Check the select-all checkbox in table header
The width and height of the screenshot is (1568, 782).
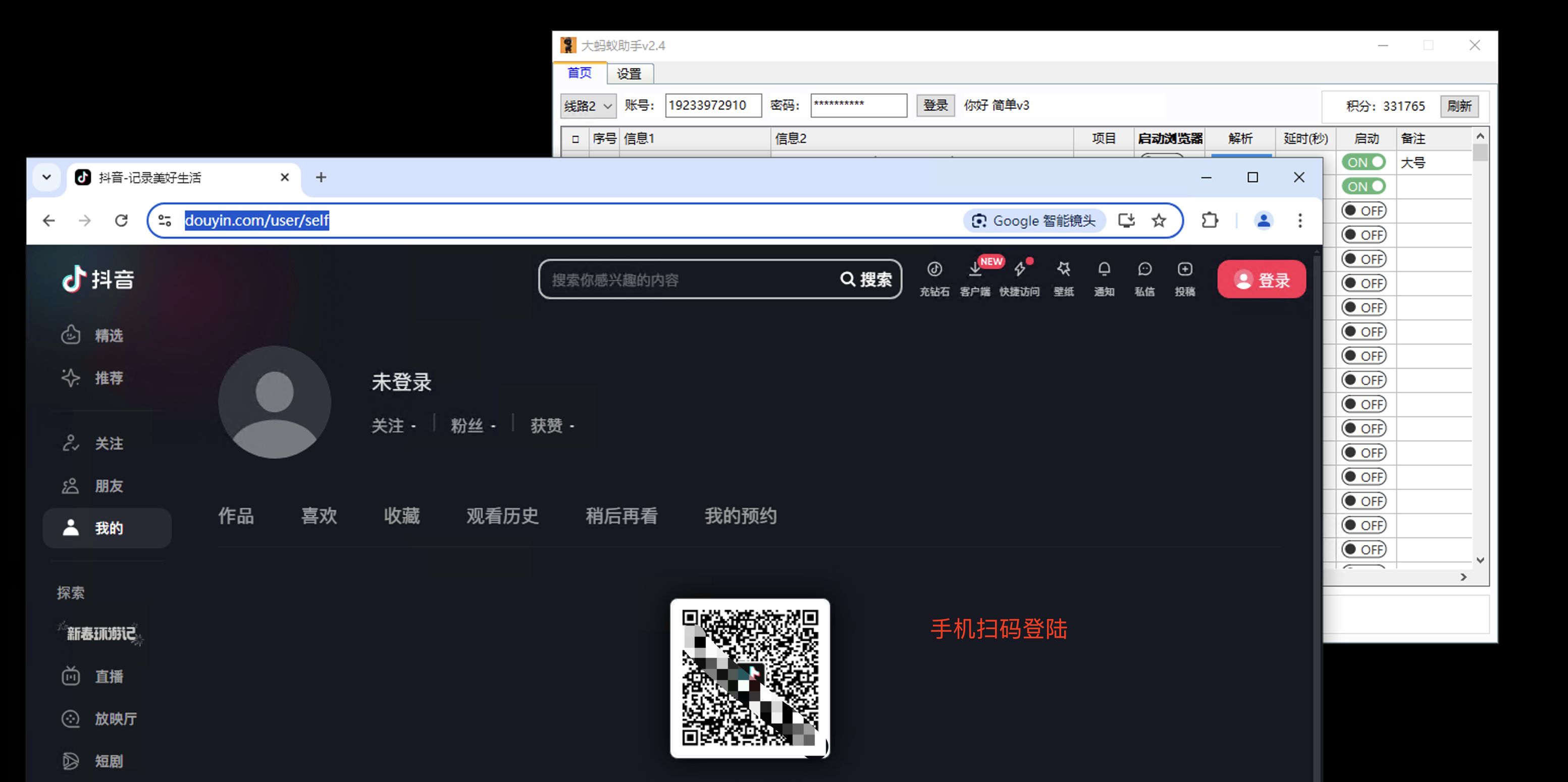tap(575, 139)
